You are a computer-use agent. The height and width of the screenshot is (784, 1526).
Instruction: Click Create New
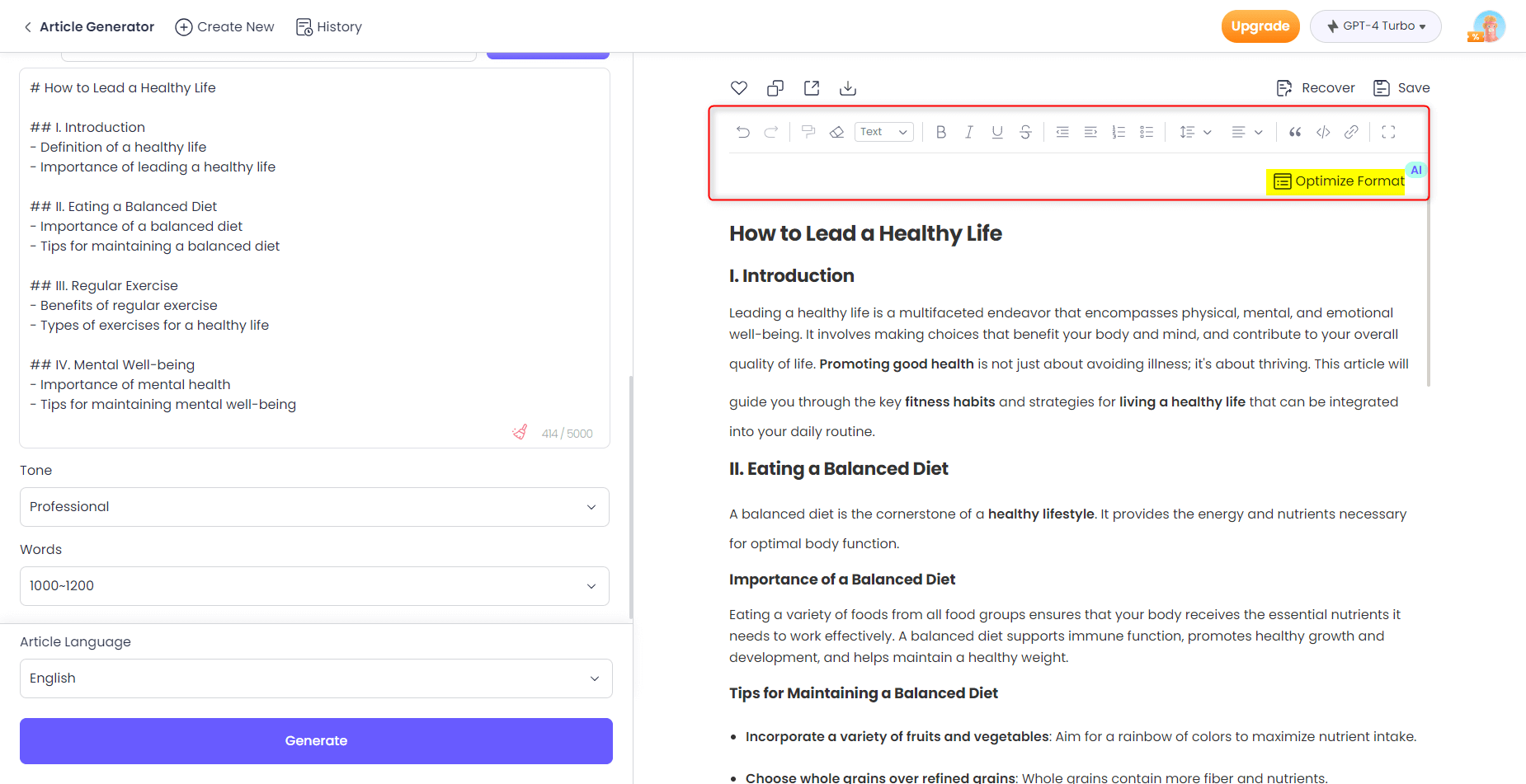224,27
